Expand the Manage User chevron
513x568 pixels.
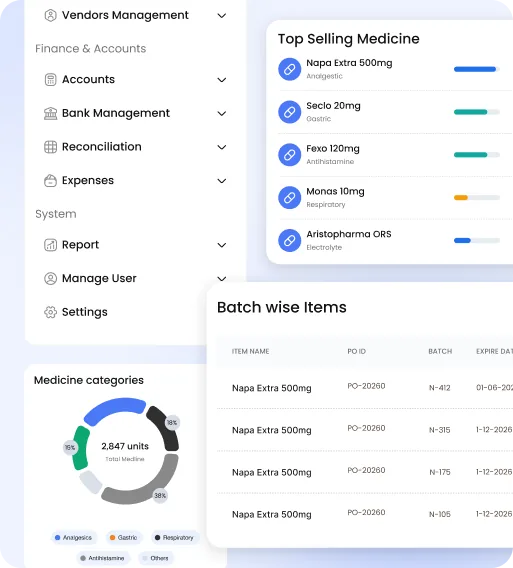click(x=222, y=279)
